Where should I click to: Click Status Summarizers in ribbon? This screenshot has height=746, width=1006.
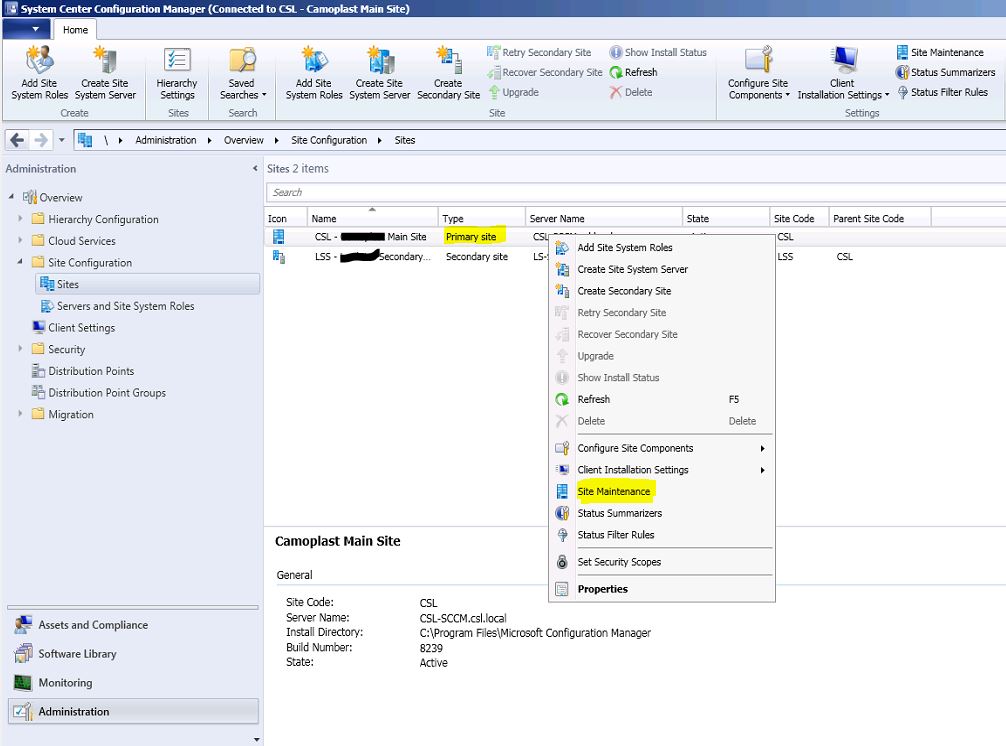pyautogui.click(x=946, y=72)
